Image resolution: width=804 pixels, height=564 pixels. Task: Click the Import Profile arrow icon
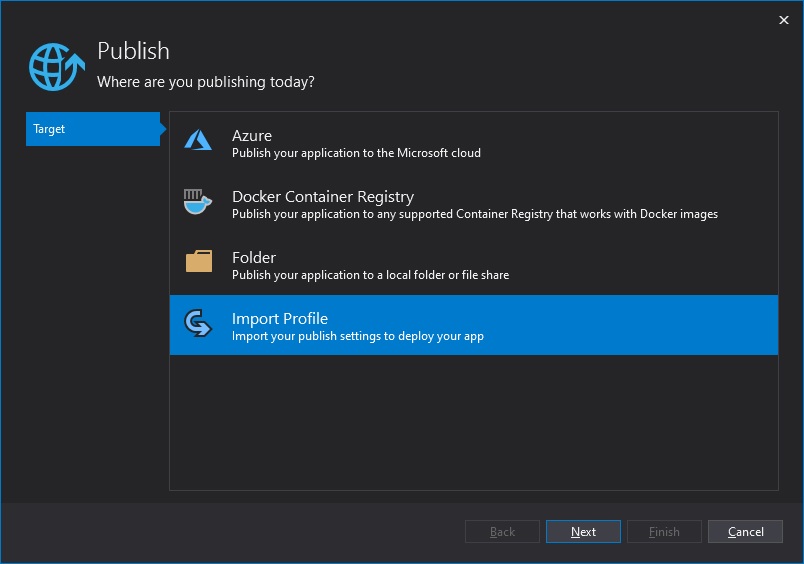(198, 323)
